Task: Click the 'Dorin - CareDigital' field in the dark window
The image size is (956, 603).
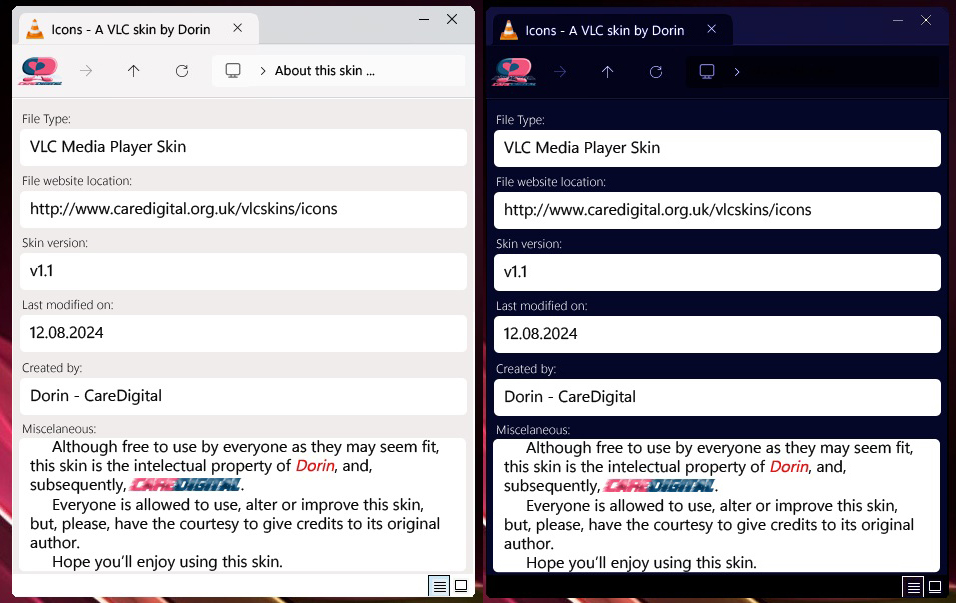Action: pyautogui.click(x=717, y=398)
